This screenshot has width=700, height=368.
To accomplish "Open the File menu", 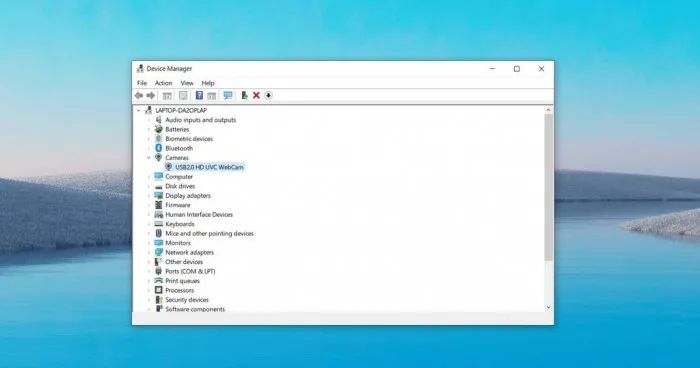I will (142, 83).
